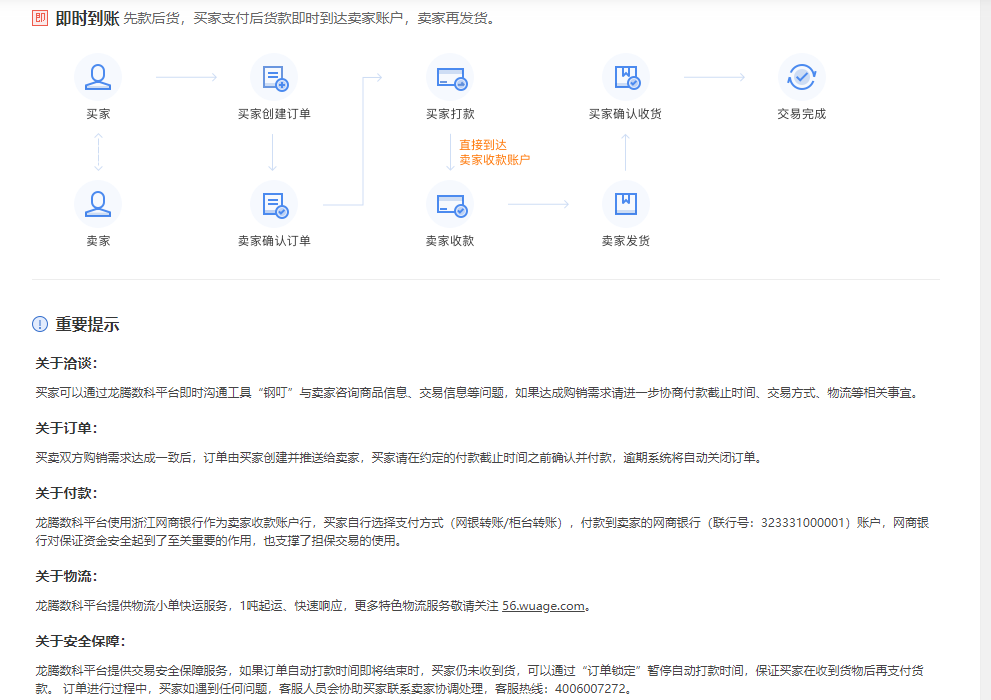Click the 卖家收款 card-check icon
The image size is (991, 700).
pos(450,204)
